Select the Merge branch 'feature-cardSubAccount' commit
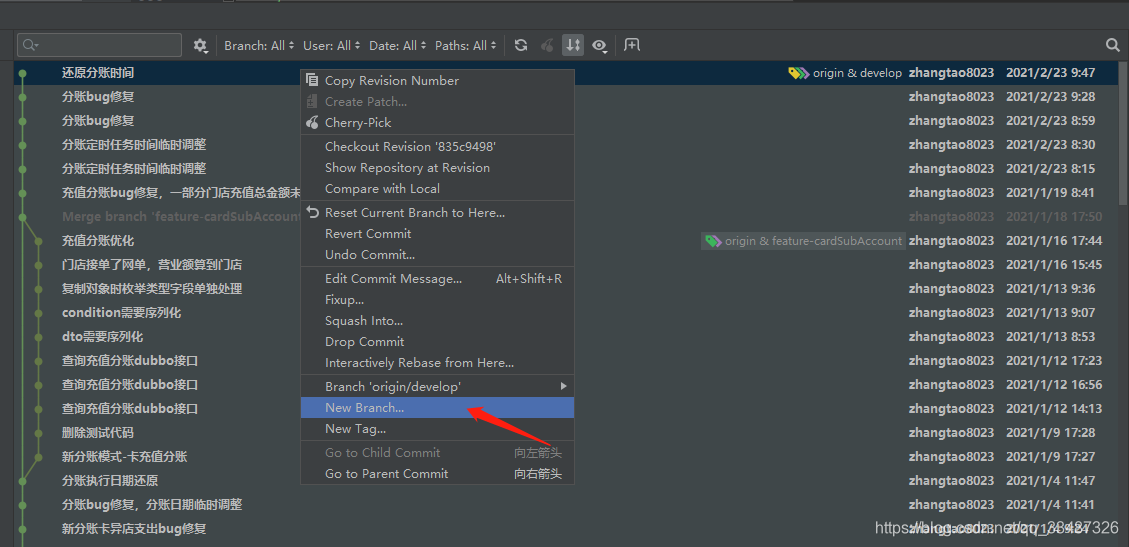The image size is (1129, 547). tap(565, 217)
